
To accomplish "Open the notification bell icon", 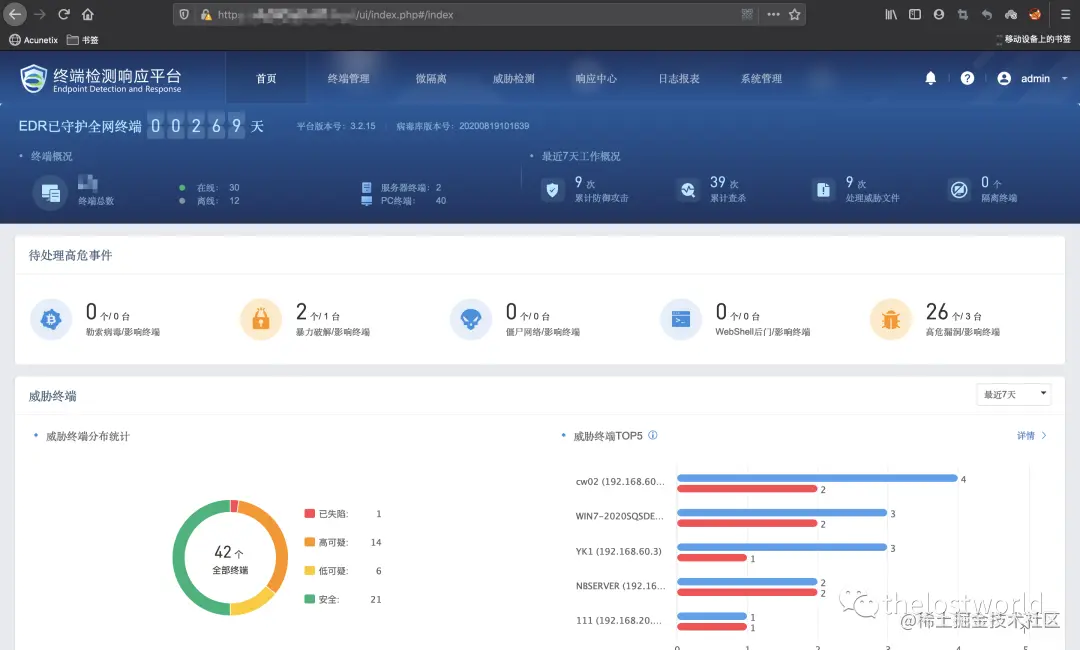I will tap(930, 77).
